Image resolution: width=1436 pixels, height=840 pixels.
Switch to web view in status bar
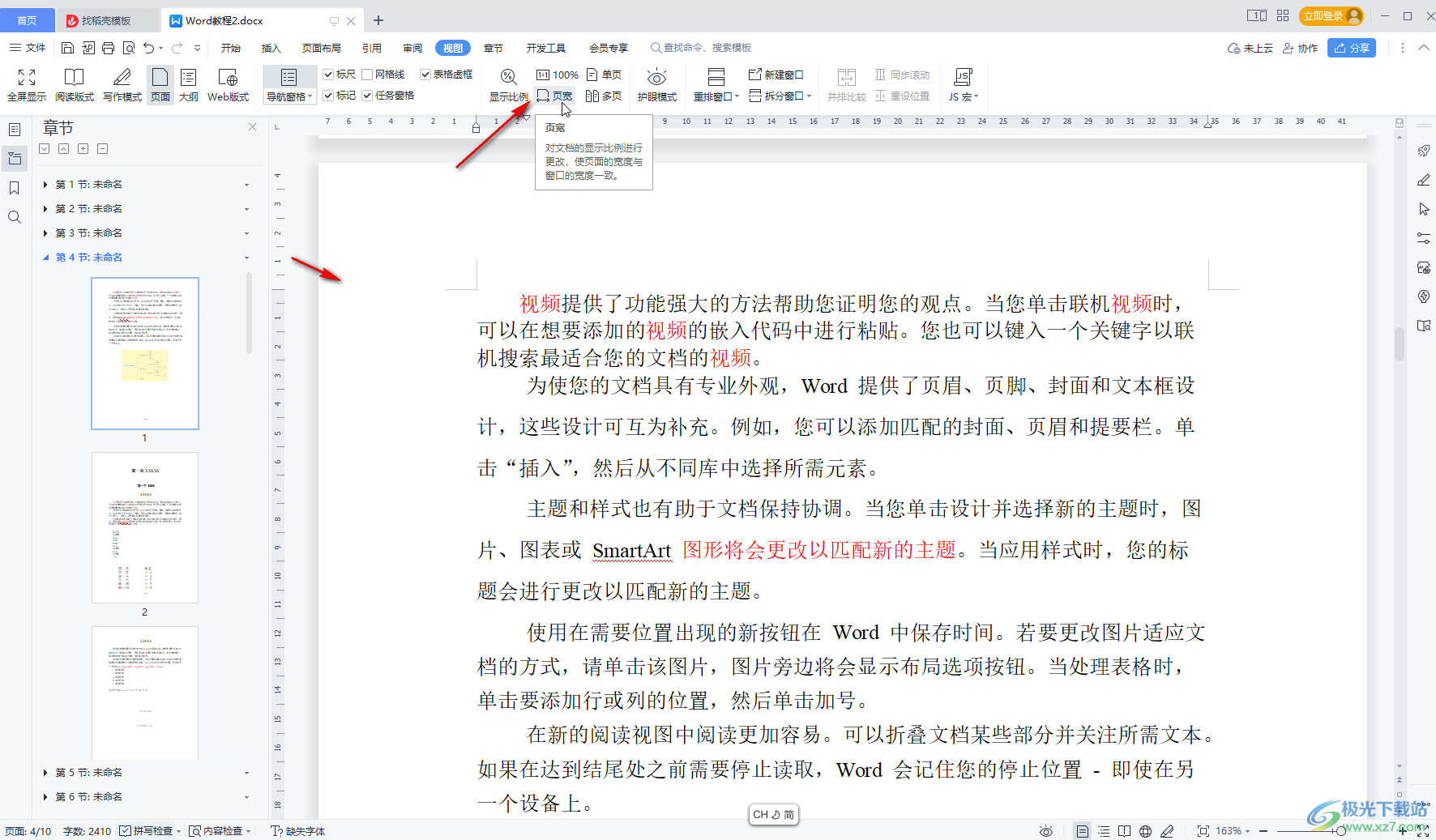point(1145,831)
